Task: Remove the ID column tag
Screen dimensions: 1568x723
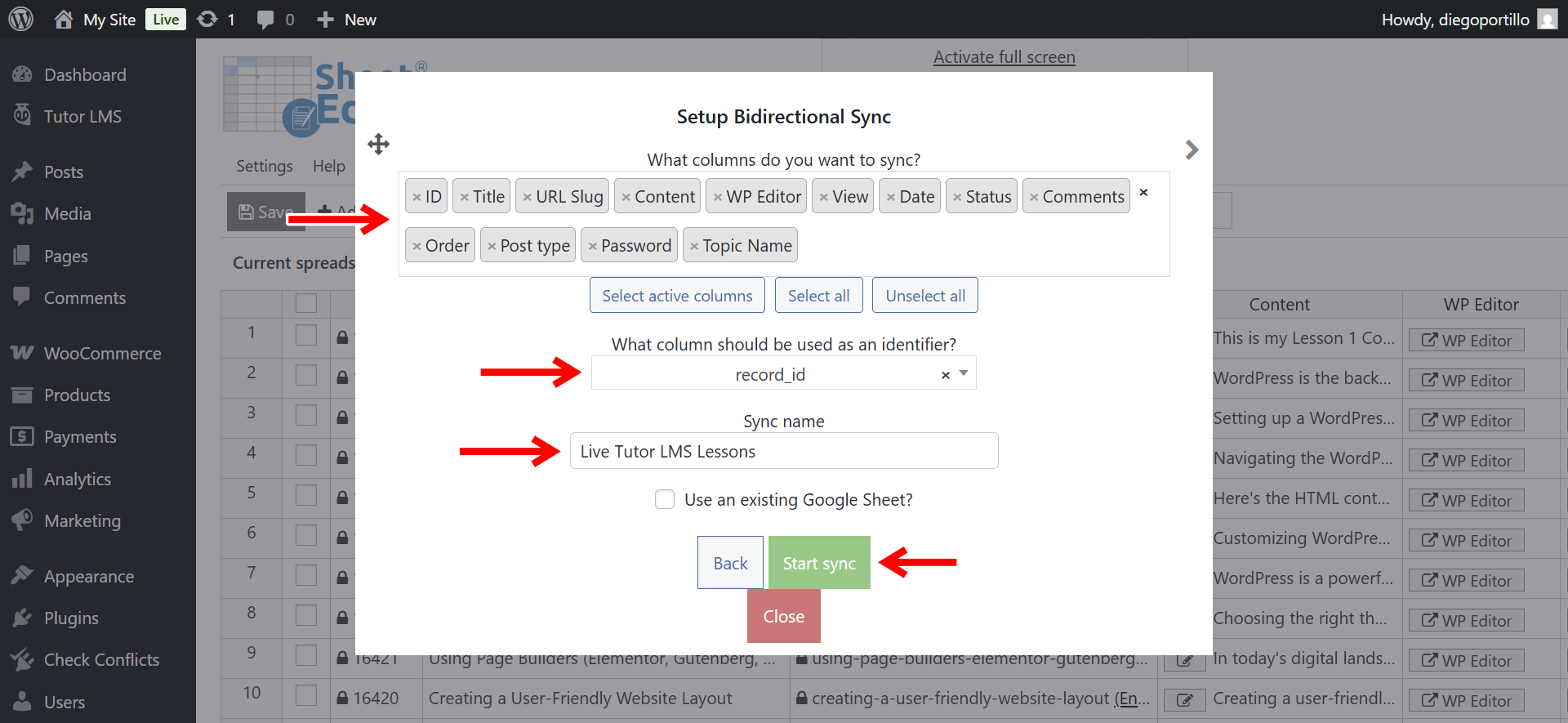Action: (416, 198)
